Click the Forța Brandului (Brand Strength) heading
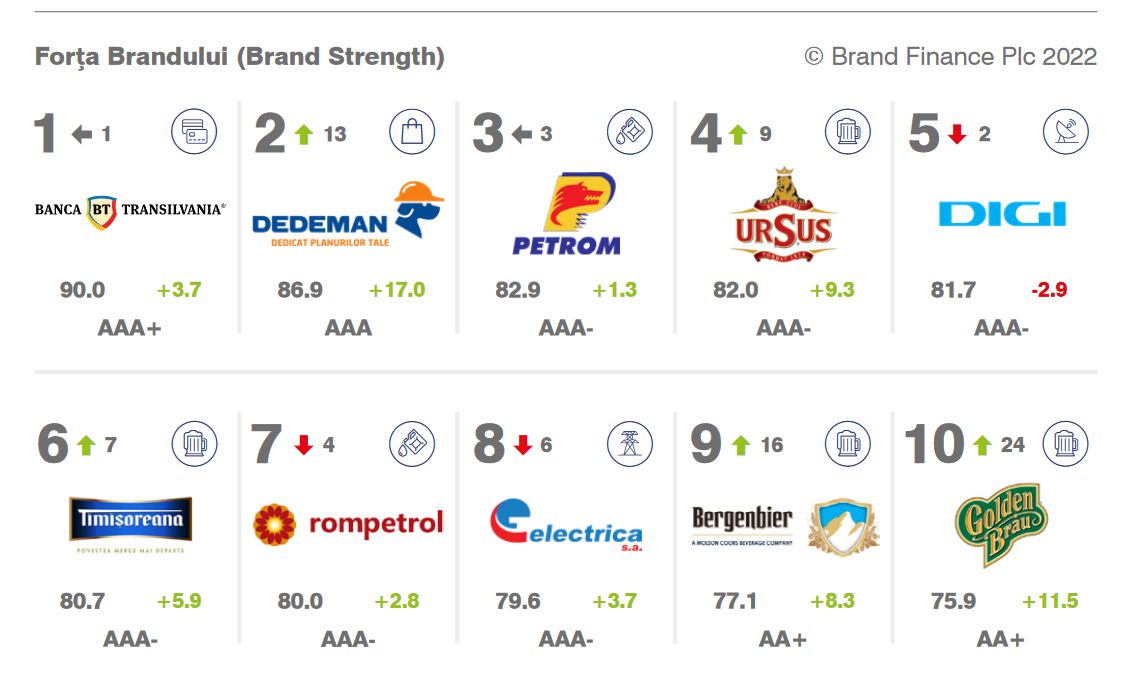The width and height of the screenshot is (1133, 681). [239, 56]
